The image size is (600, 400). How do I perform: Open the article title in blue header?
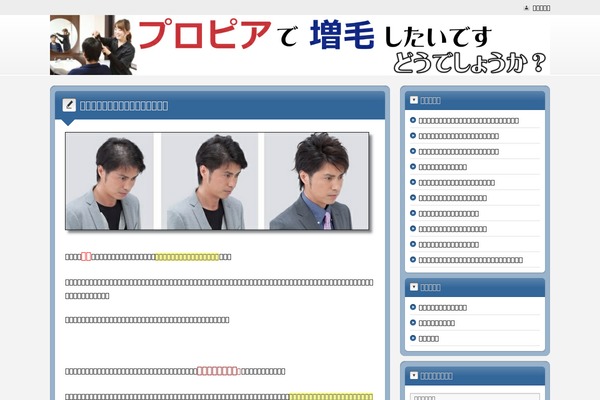point(124,106)
